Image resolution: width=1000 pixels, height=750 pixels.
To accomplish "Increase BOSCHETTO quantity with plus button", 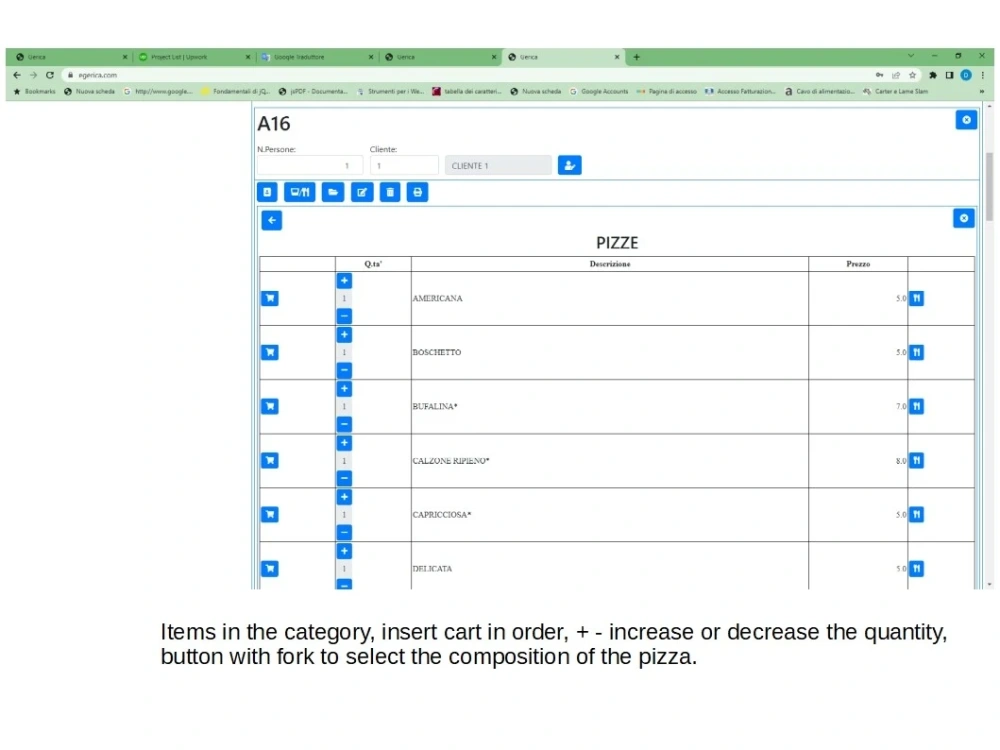I will pos(344,335).
